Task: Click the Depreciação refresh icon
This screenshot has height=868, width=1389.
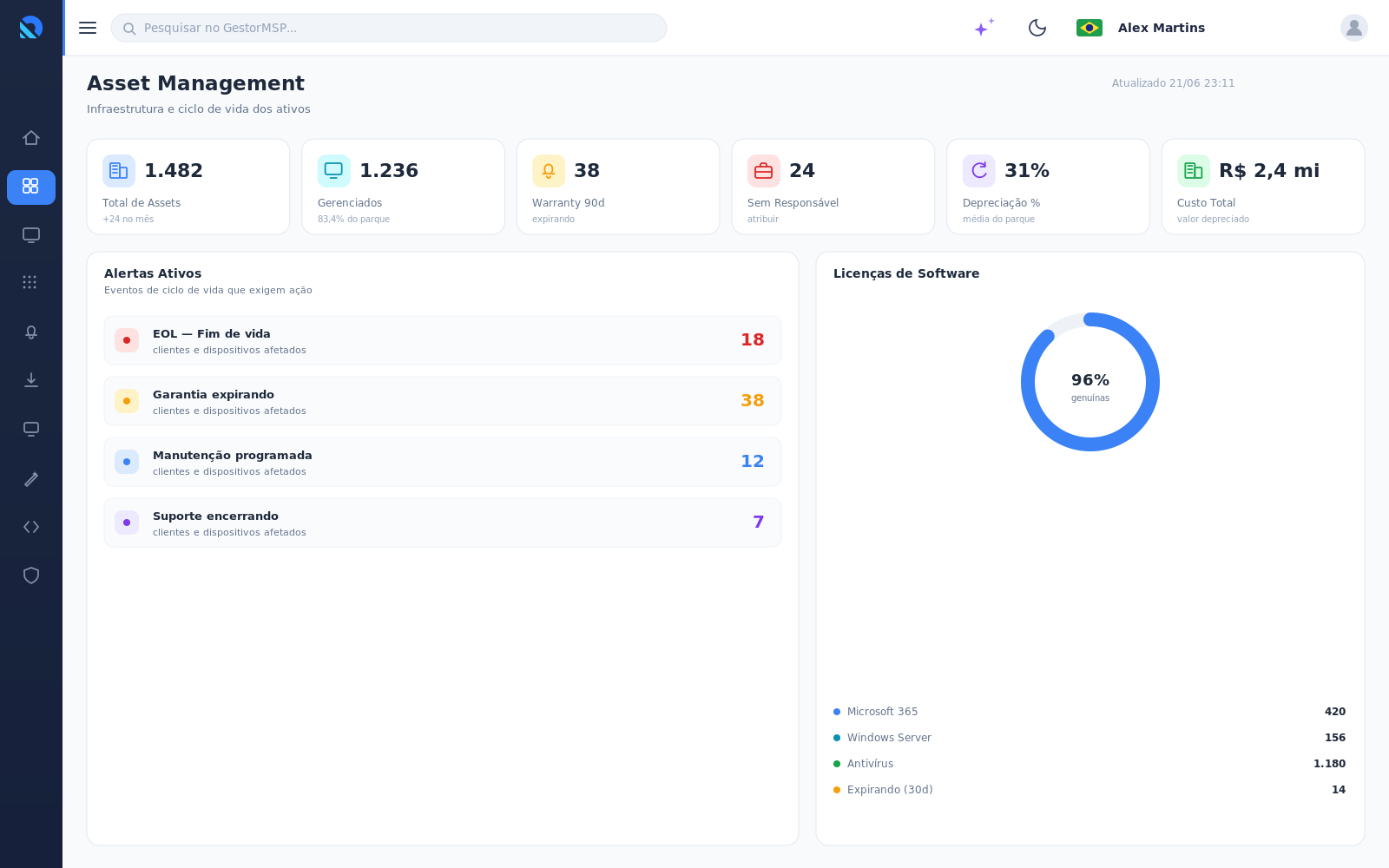Action: (x=979, y=171)
